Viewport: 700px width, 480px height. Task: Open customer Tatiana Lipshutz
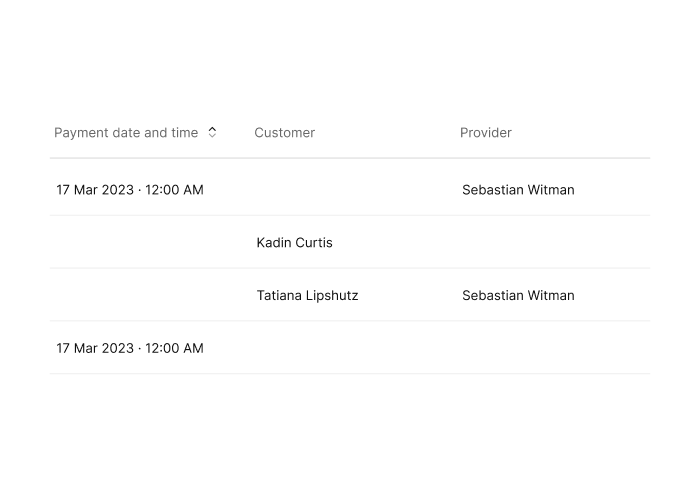(307, 296)
